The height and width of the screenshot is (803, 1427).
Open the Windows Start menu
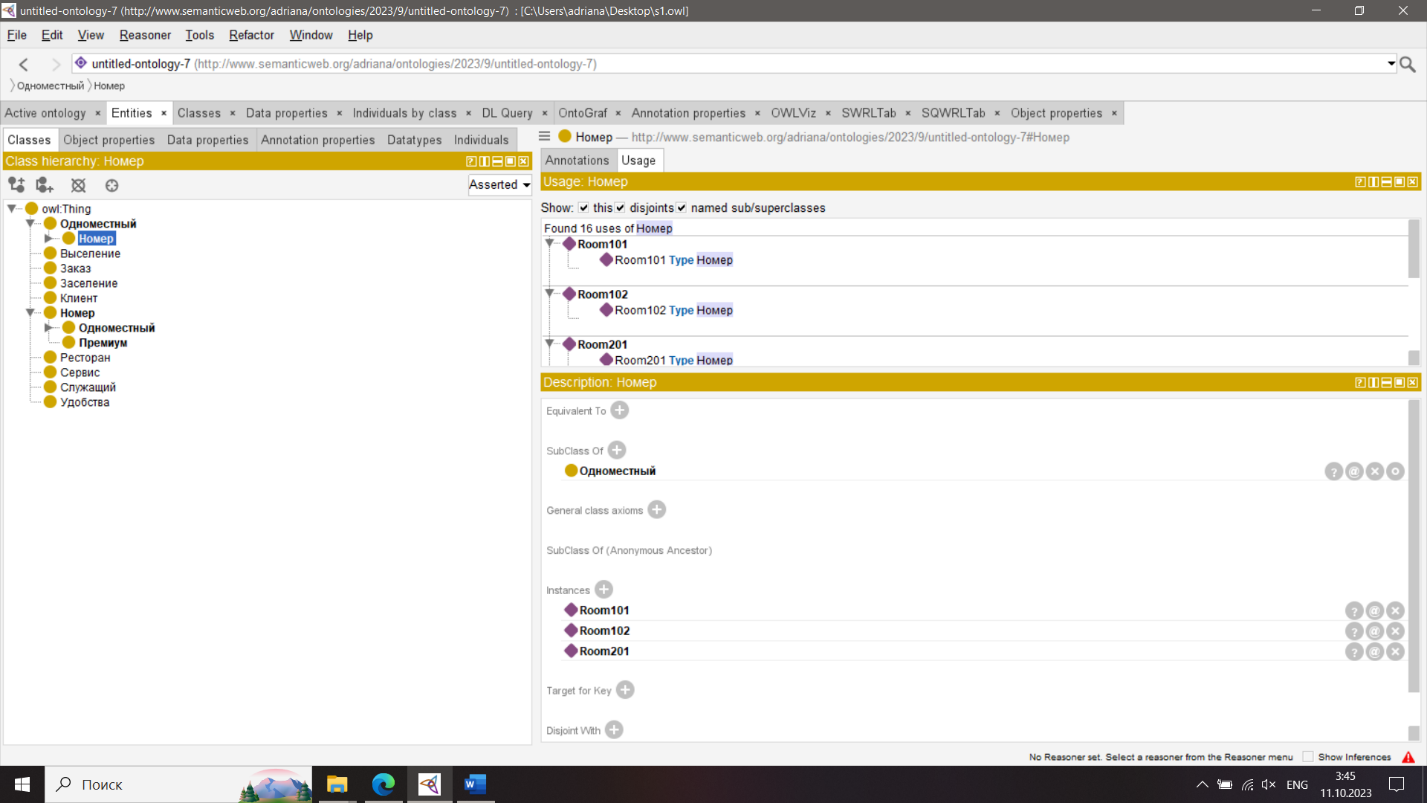pos(22,785)
